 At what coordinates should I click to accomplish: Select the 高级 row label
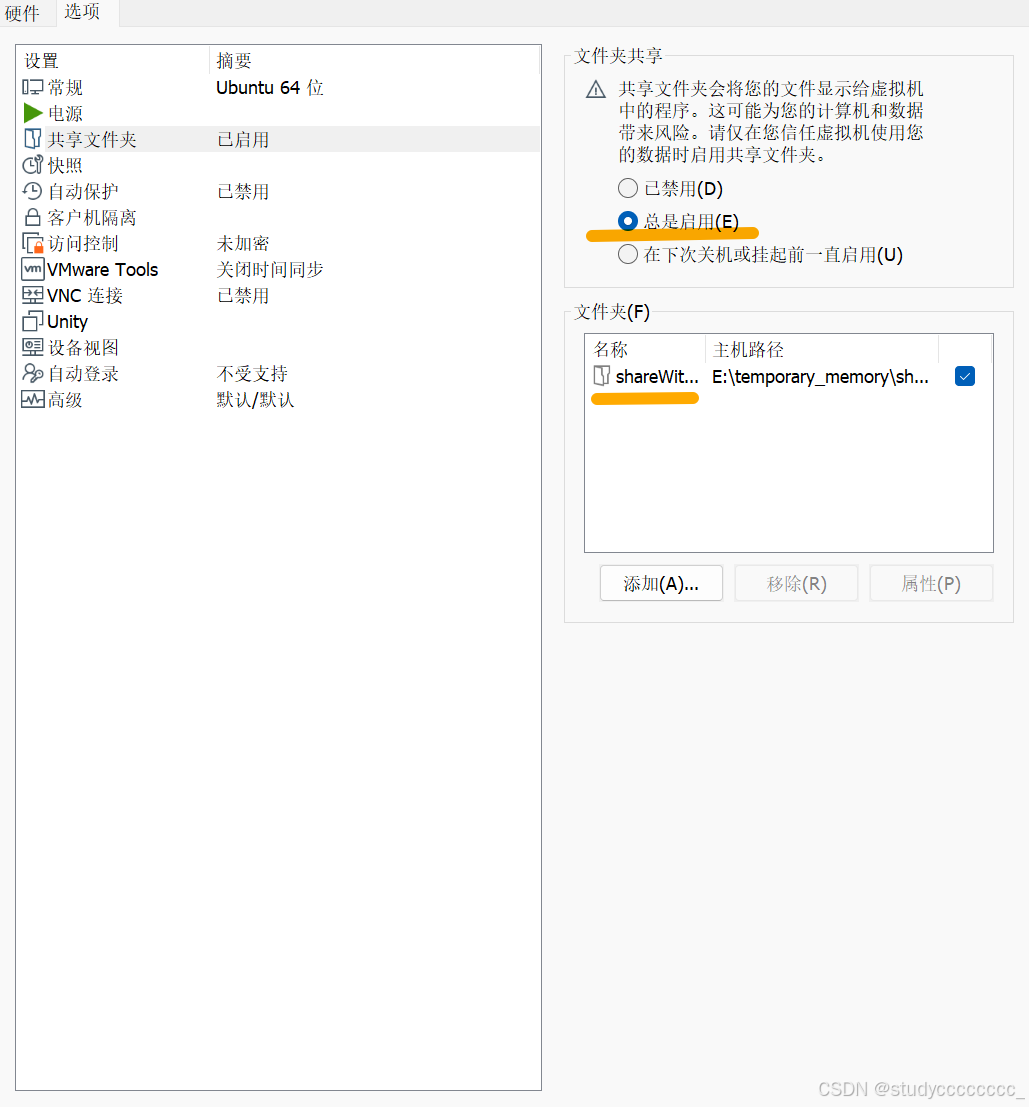click(x=65, y=400)
